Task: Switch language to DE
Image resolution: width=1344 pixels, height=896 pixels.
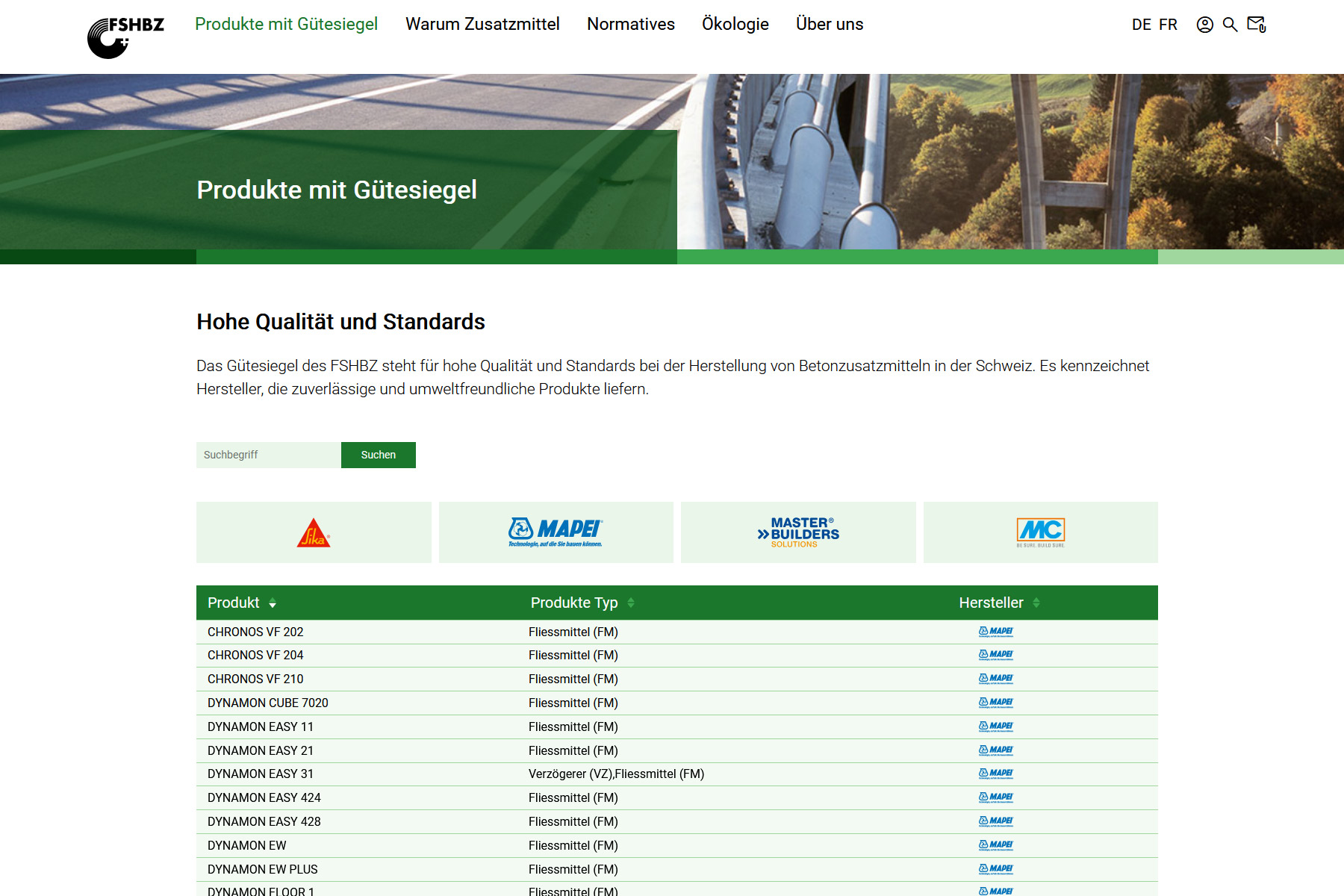Action: [x=1141, y=25]
